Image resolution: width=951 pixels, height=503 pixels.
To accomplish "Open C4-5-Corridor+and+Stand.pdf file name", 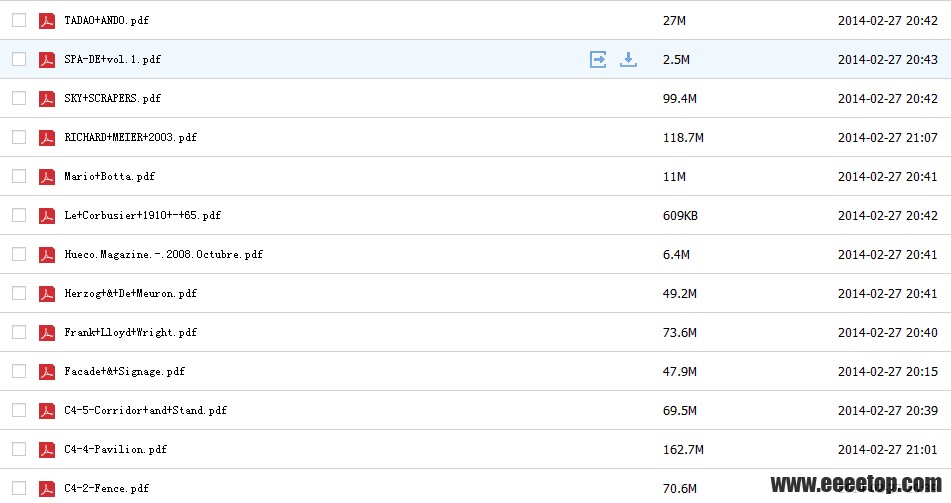I will (146, 410).
